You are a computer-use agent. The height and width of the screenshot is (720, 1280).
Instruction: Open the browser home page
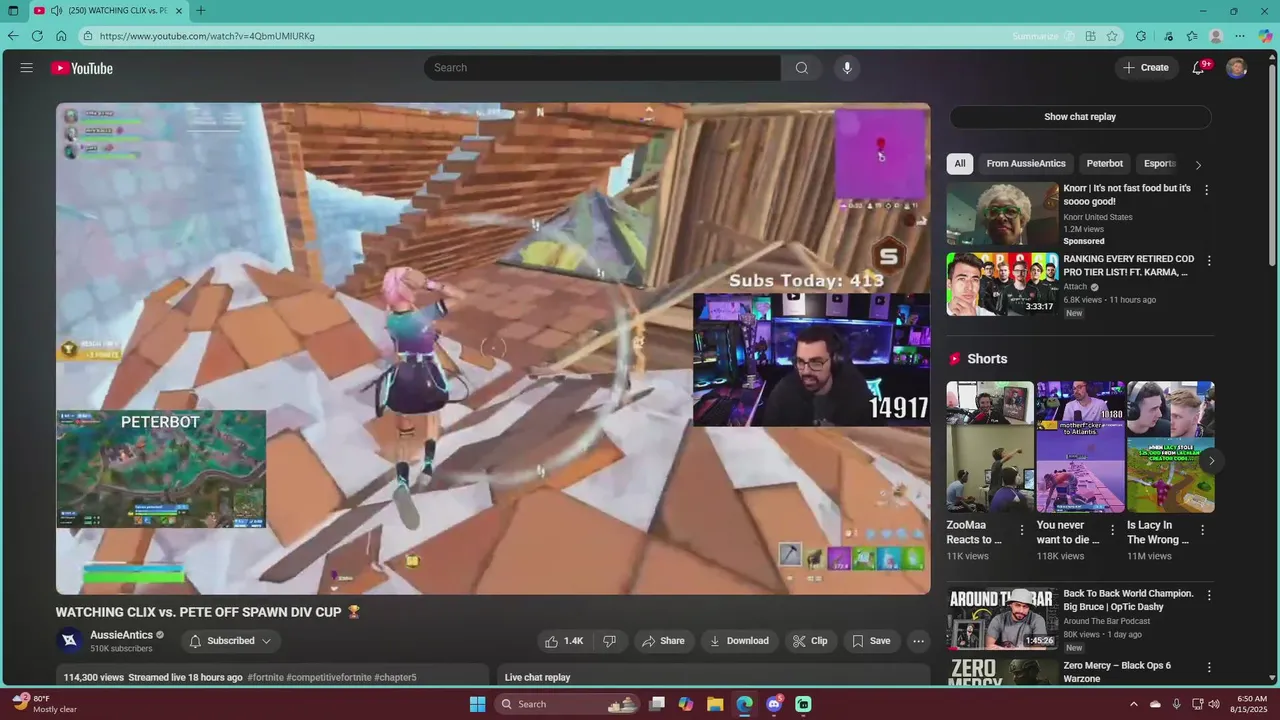click(61, 36)
